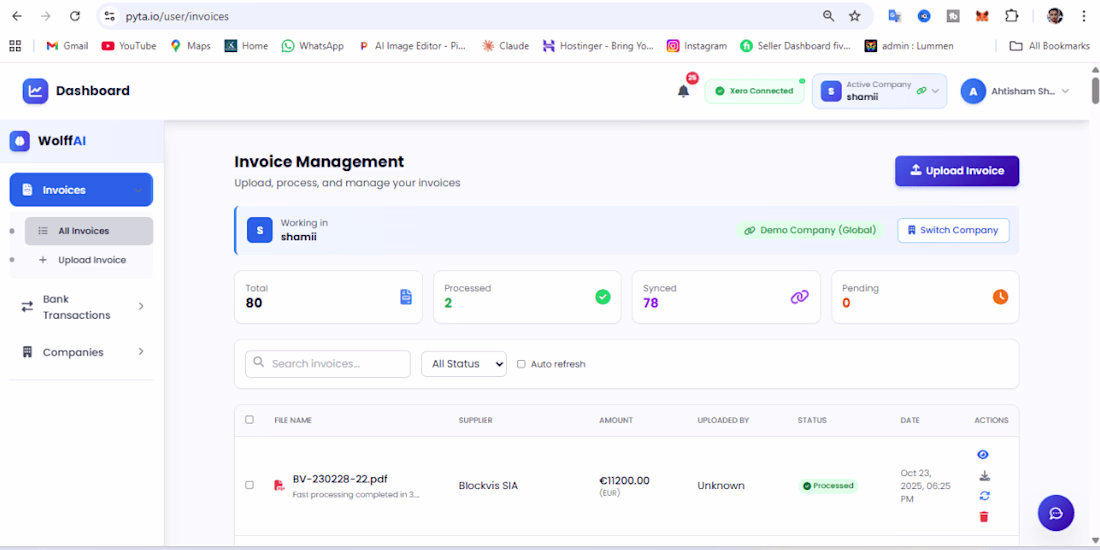Viewport: 1100px width, 550px height.
Task: Open the Maps bookmark
Action: [x=190, y=46]
